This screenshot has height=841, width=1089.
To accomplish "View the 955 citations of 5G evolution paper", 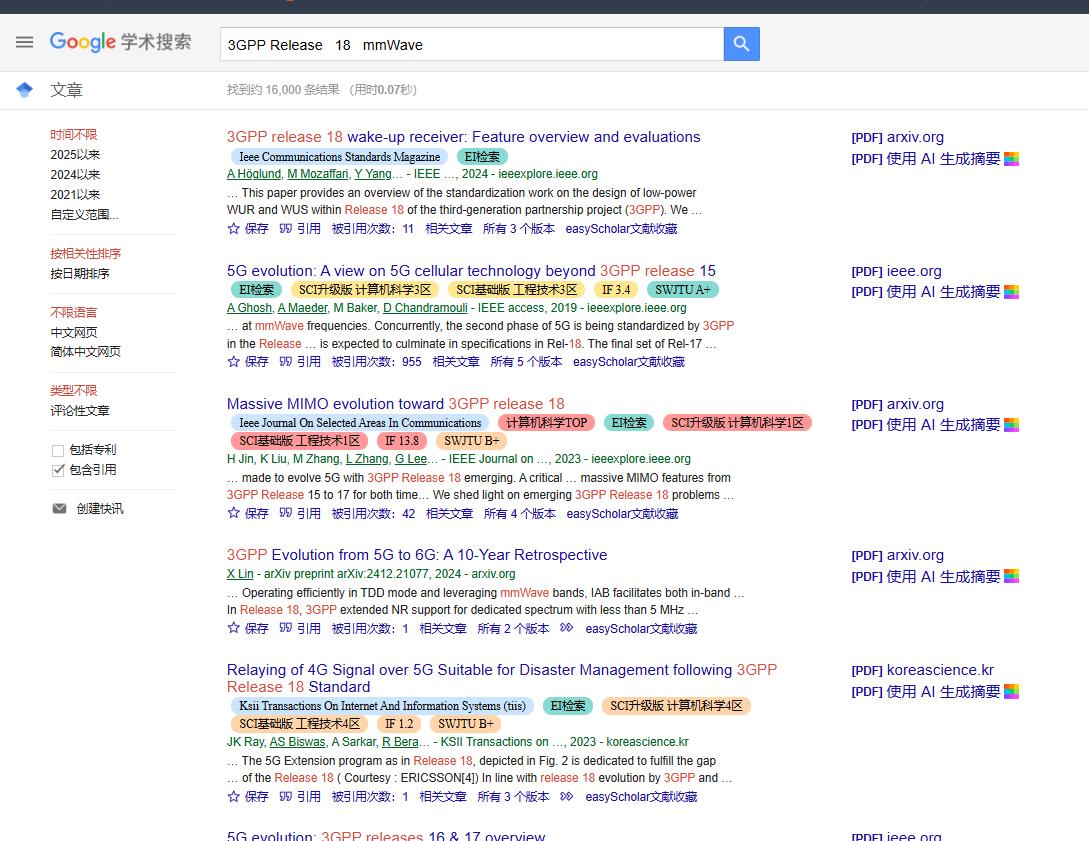I will click(376, 362).
